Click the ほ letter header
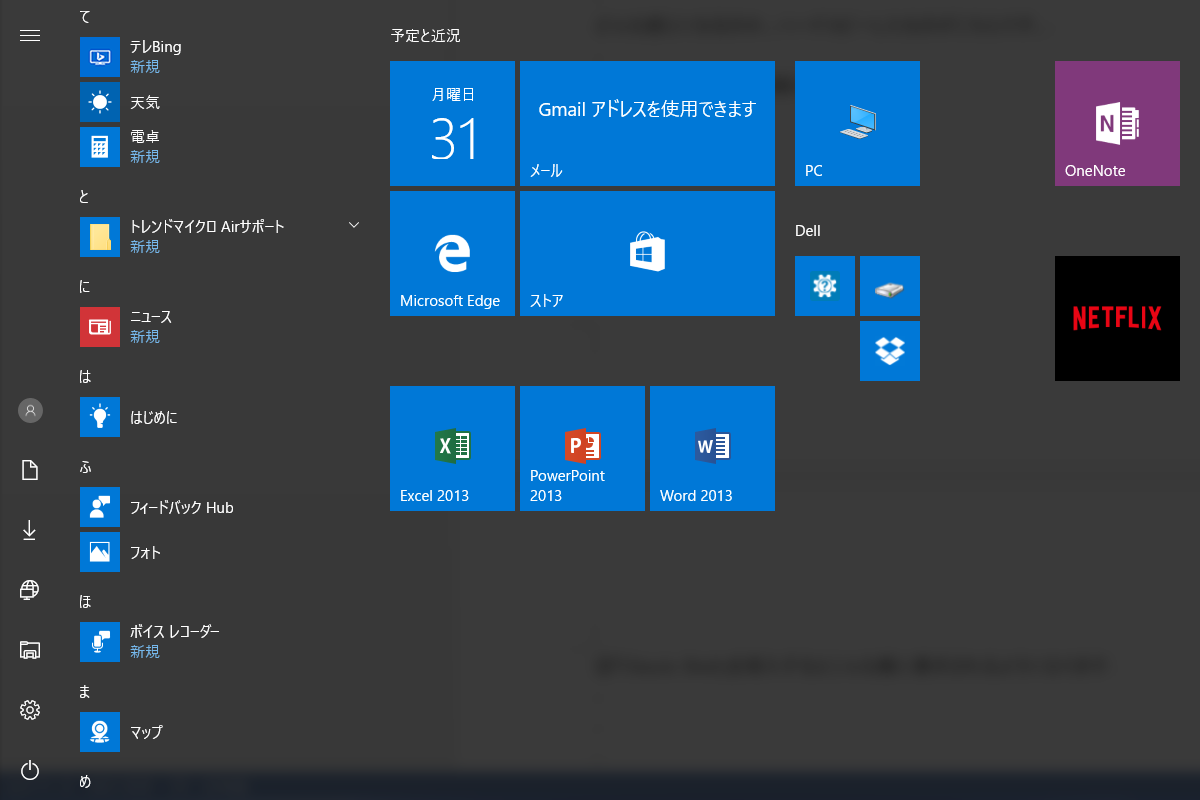Viewport: 1200px width, 800px height. click(x=85, y=602)
